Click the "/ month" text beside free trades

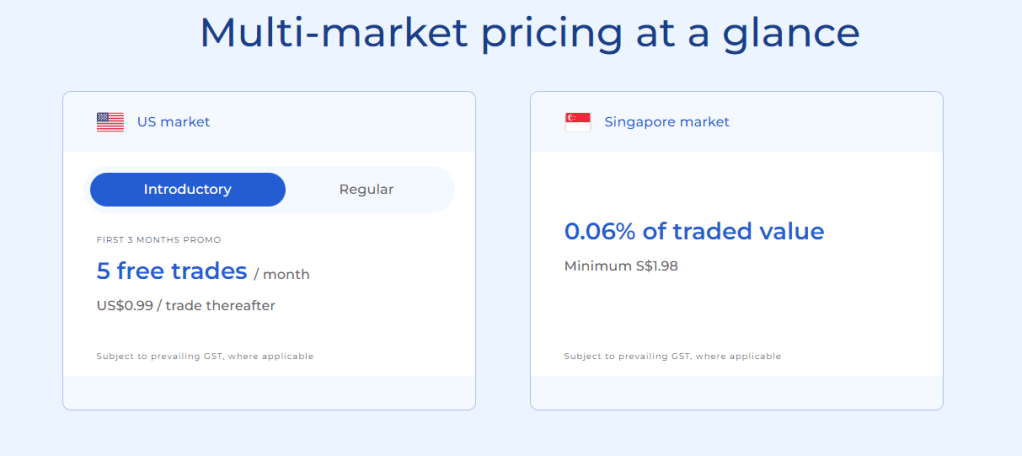click(x=281, y=274)
